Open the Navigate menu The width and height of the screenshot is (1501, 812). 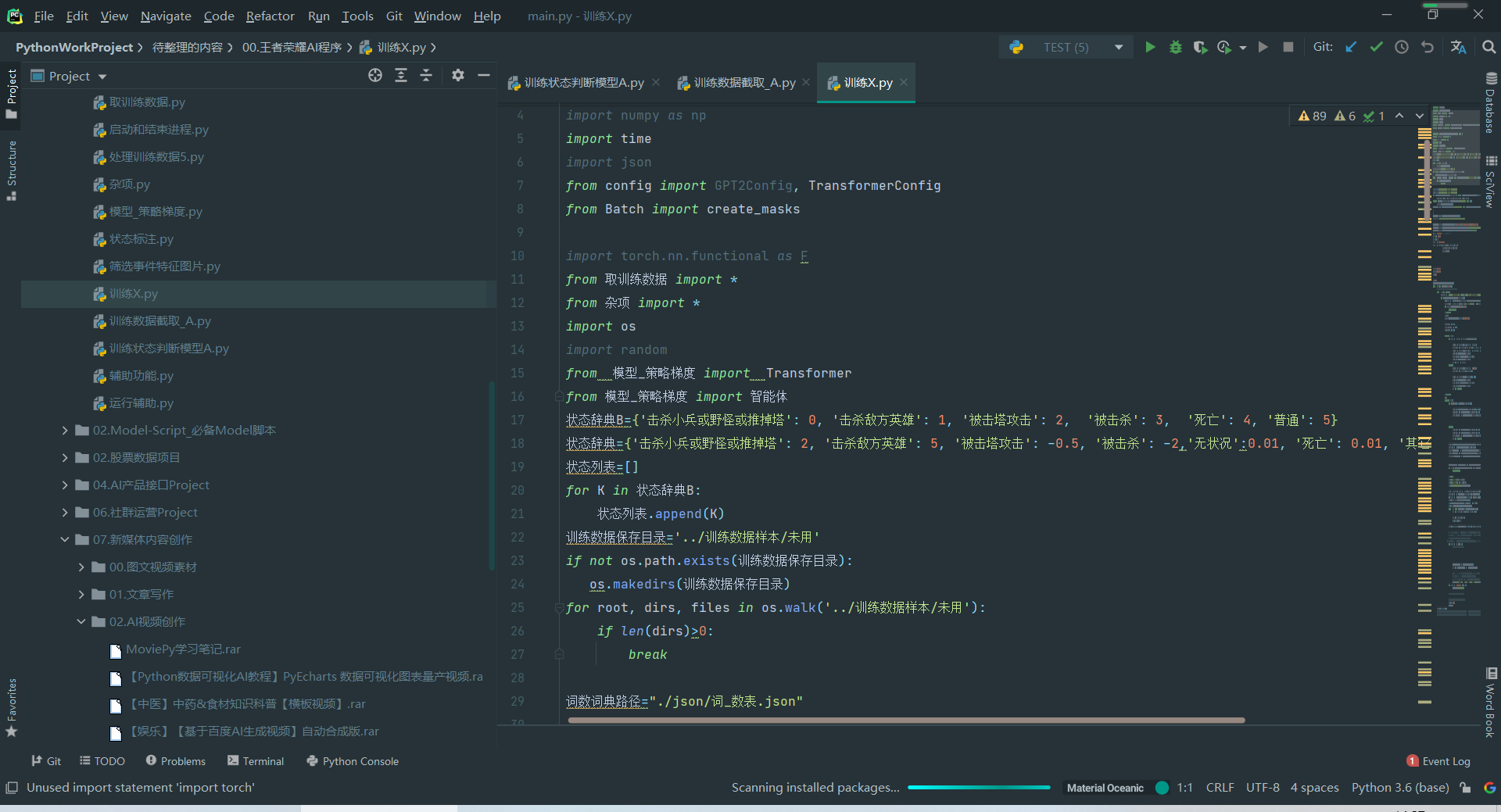[x=166, y=16]
